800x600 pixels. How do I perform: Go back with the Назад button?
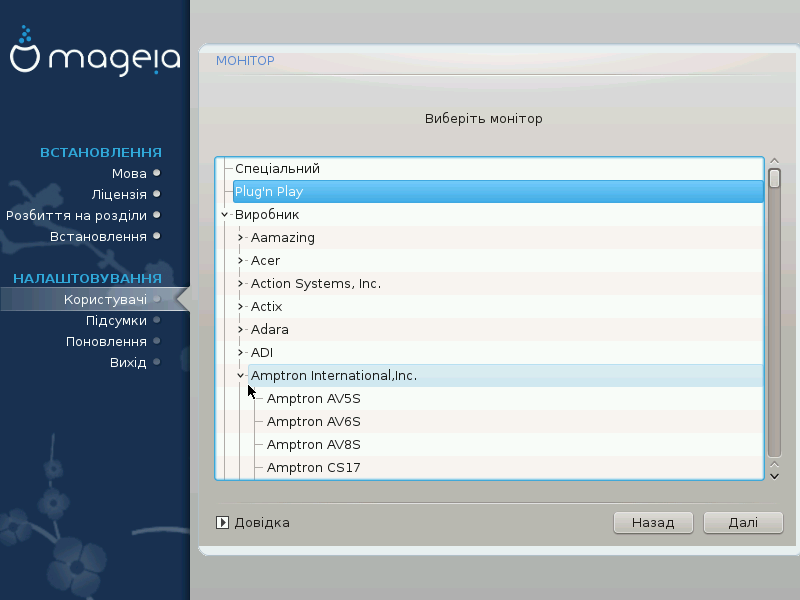(653, 522)
